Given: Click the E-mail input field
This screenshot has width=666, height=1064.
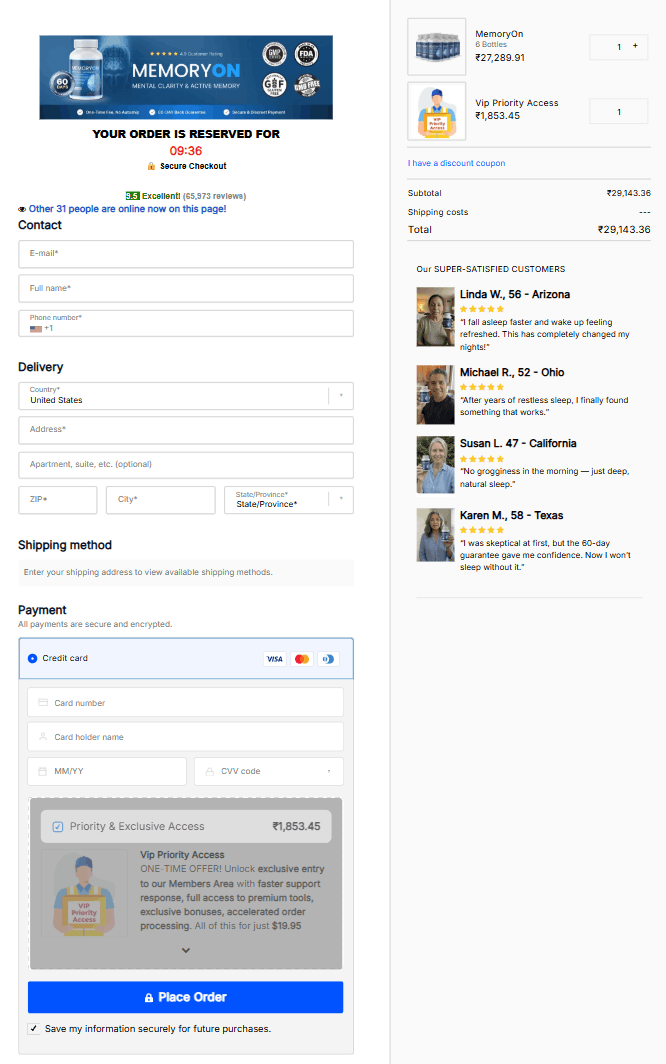Looking at the screenshot, I should point(186,254).
